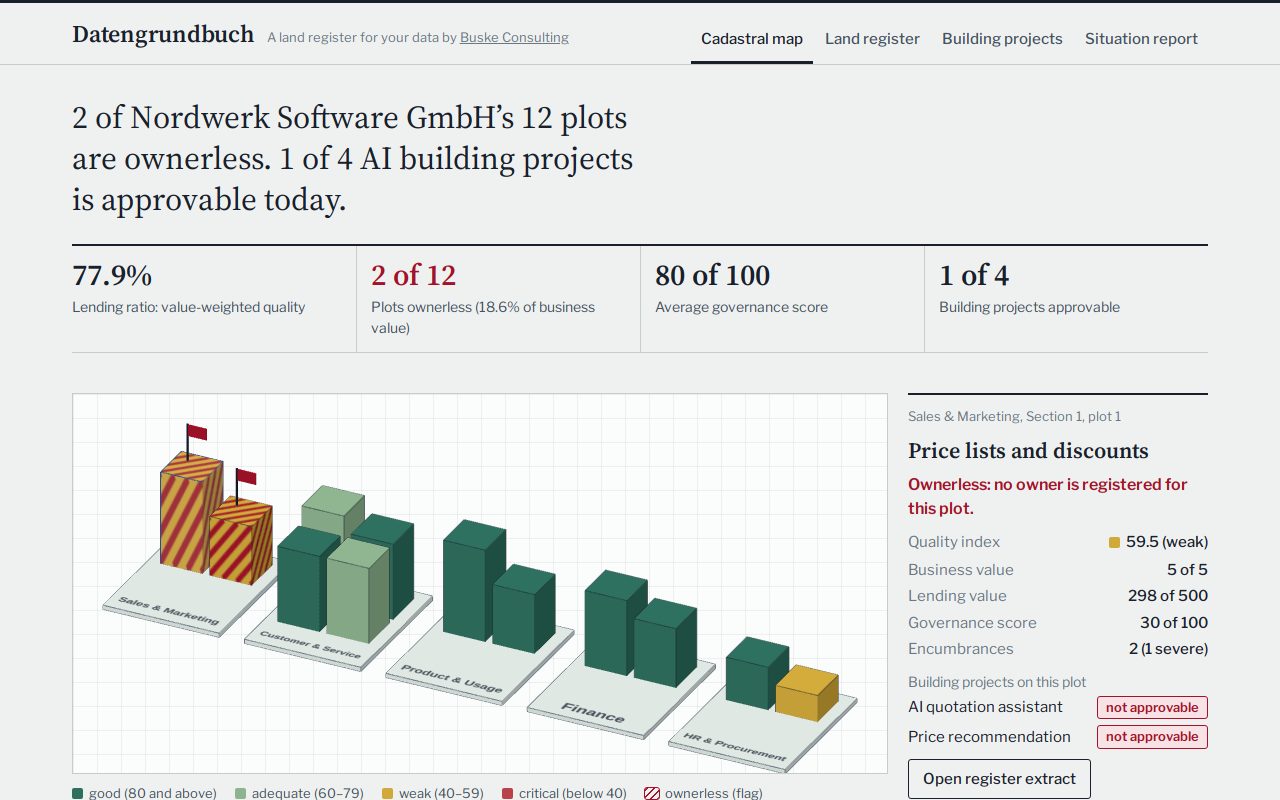This screenshot has height=800, width=1280.
Task: Click the weak (40–59) legend swatch
Action: 388,793
